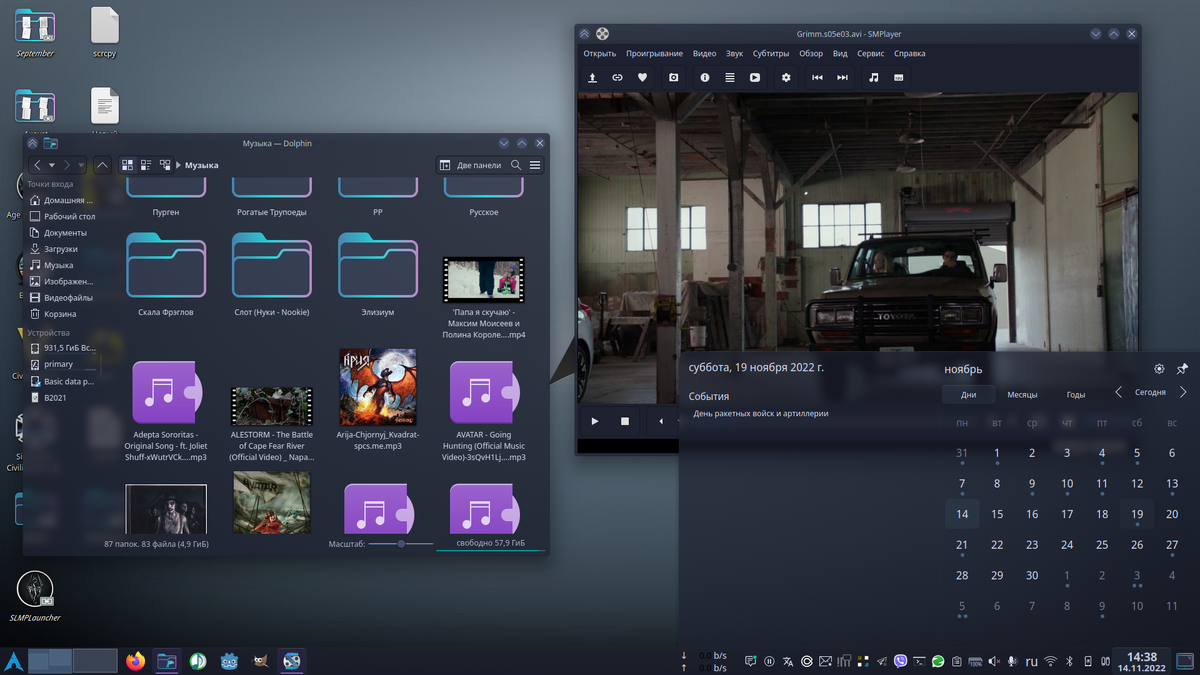Select the Дни tab in calendar
This screenshot has width=1200, height=675.
968,394
